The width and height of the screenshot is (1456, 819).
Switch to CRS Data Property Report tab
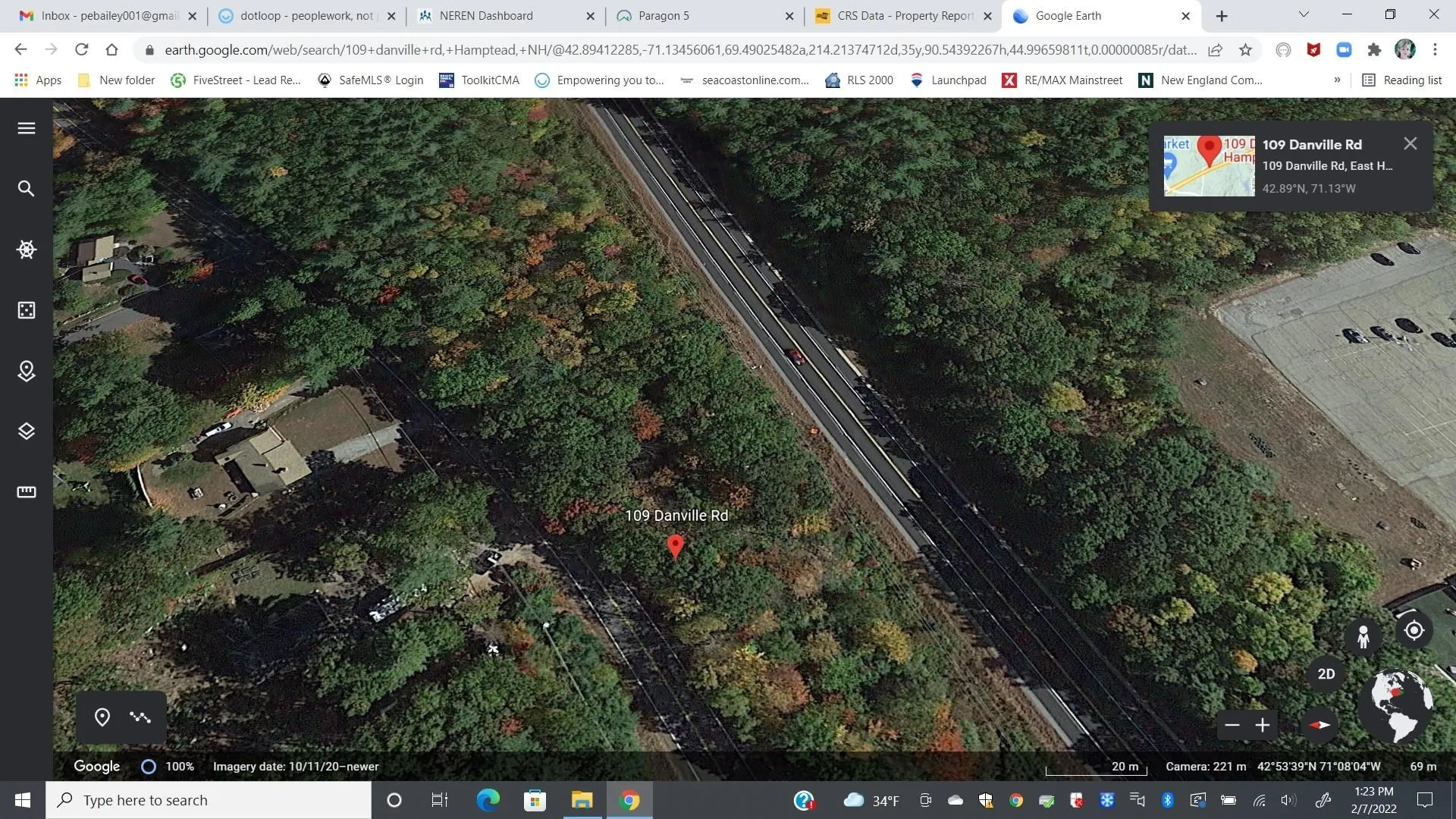point(902,16)
